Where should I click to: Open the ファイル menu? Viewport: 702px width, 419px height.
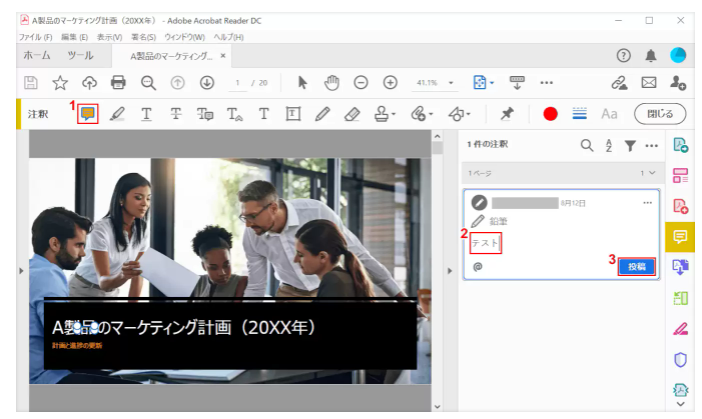pyautogui.click(x=34, y=37)
